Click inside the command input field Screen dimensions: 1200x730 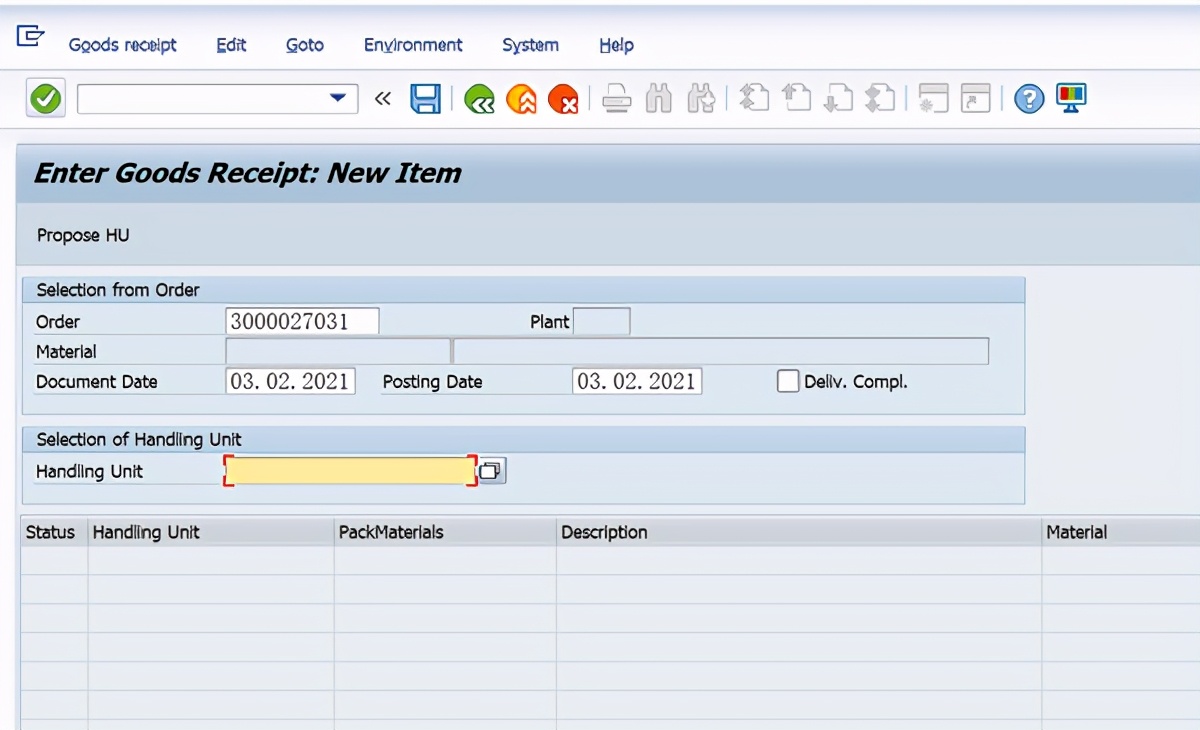click(203, 98)
